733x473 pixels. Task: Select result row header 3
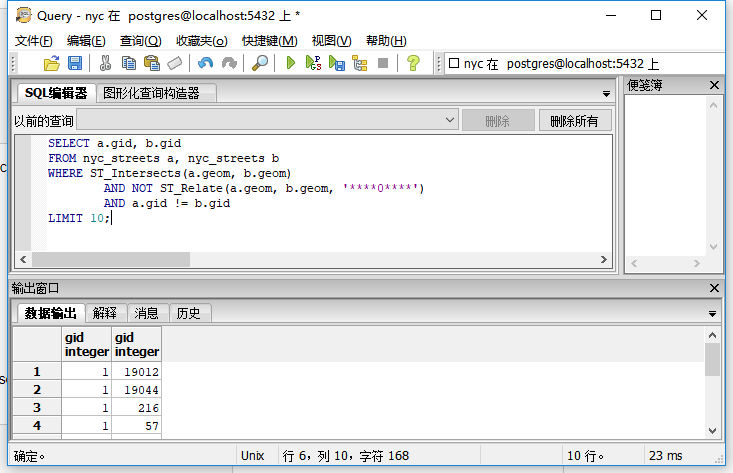pos(37,408)
